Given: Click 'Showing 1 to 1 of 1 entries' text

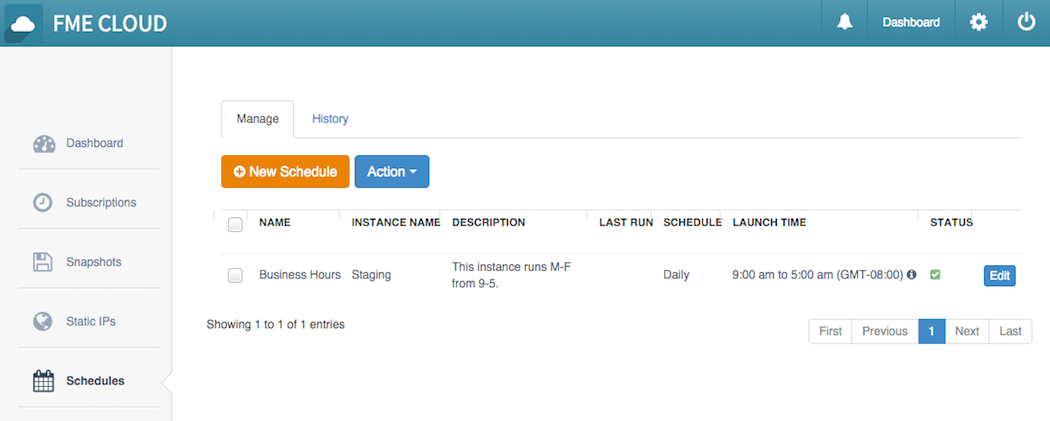Looking at the screenshot, I should [275, 325].
